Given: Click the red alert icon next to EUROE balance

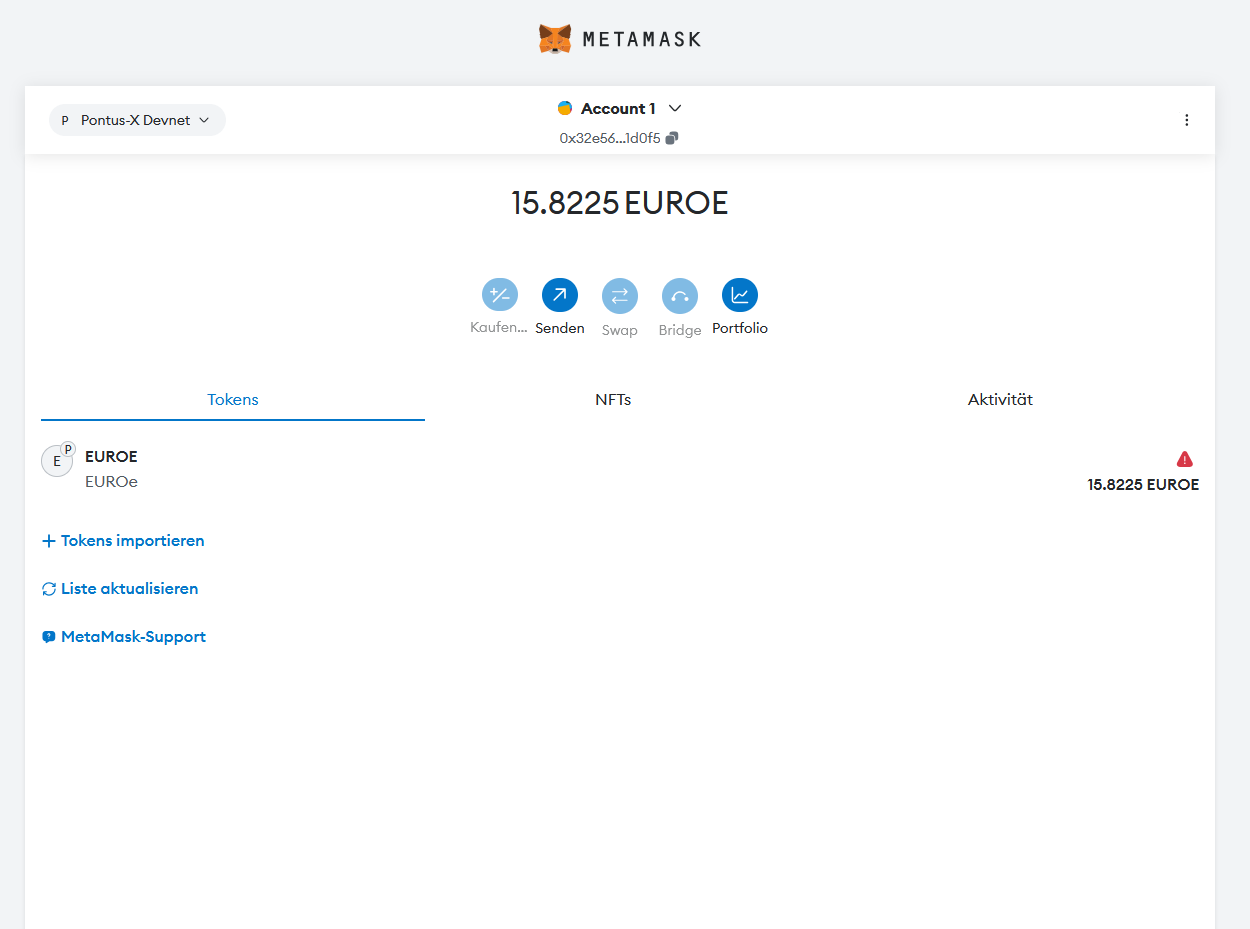Looking at the screenshot, I should (1184, 458).
